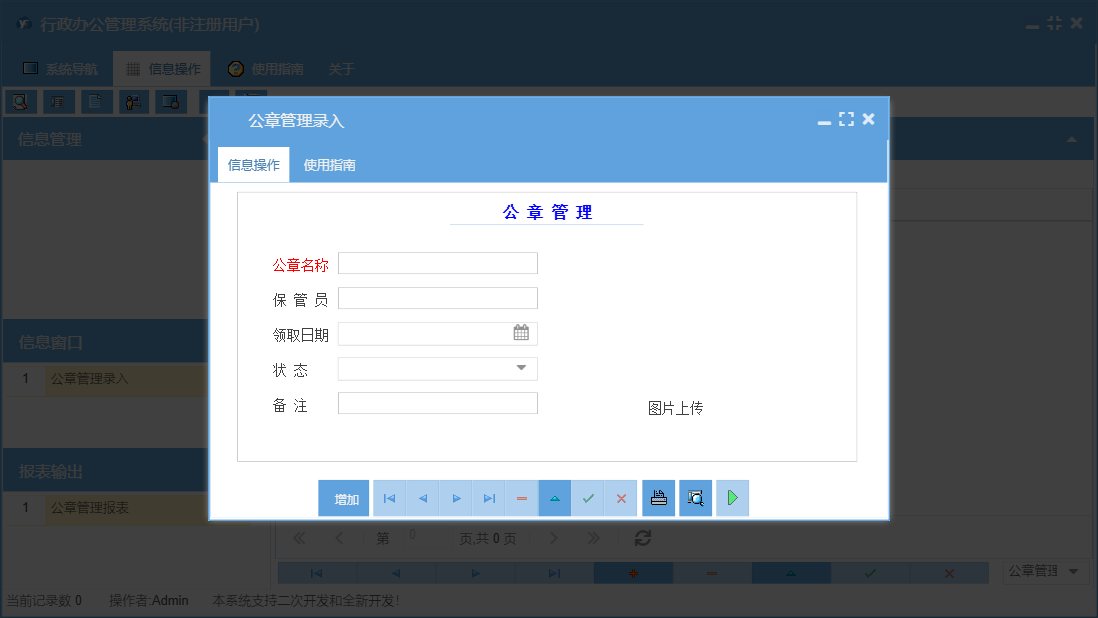This screenshot has height=618, width=1098.
Task: Open the 状态 dropdown
Action: point(520,368)
